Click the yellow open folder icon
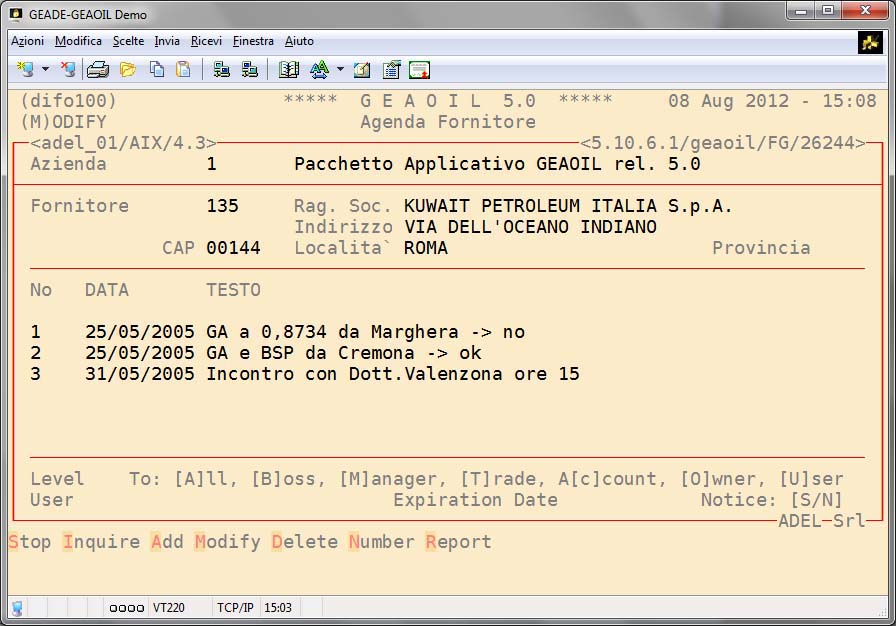This screenshot has height=626, width=896. 127,69
